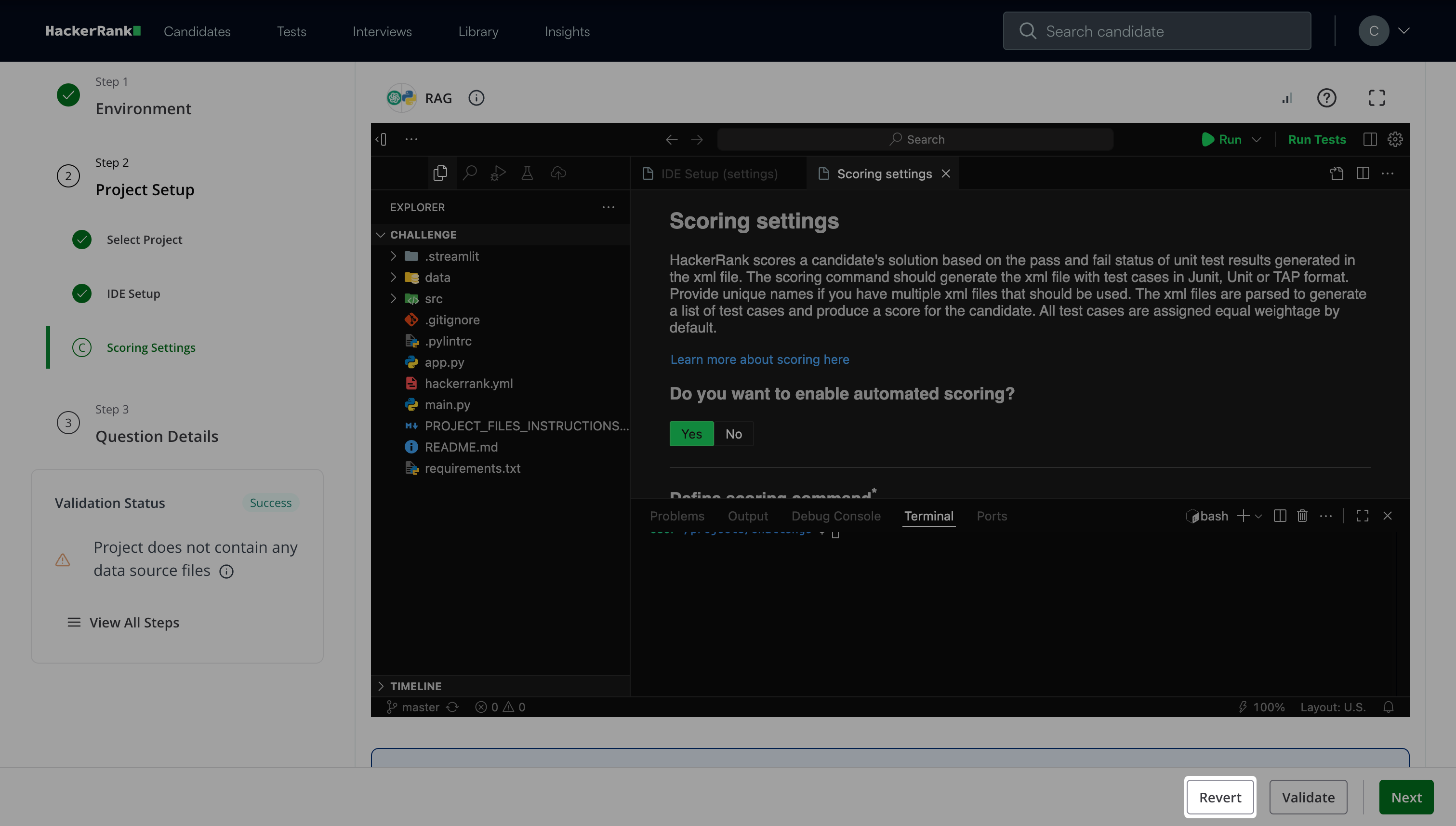1456x826 pixels.
Task: Open the cloud upload icon in activity bar
Action: click(558, 173)
